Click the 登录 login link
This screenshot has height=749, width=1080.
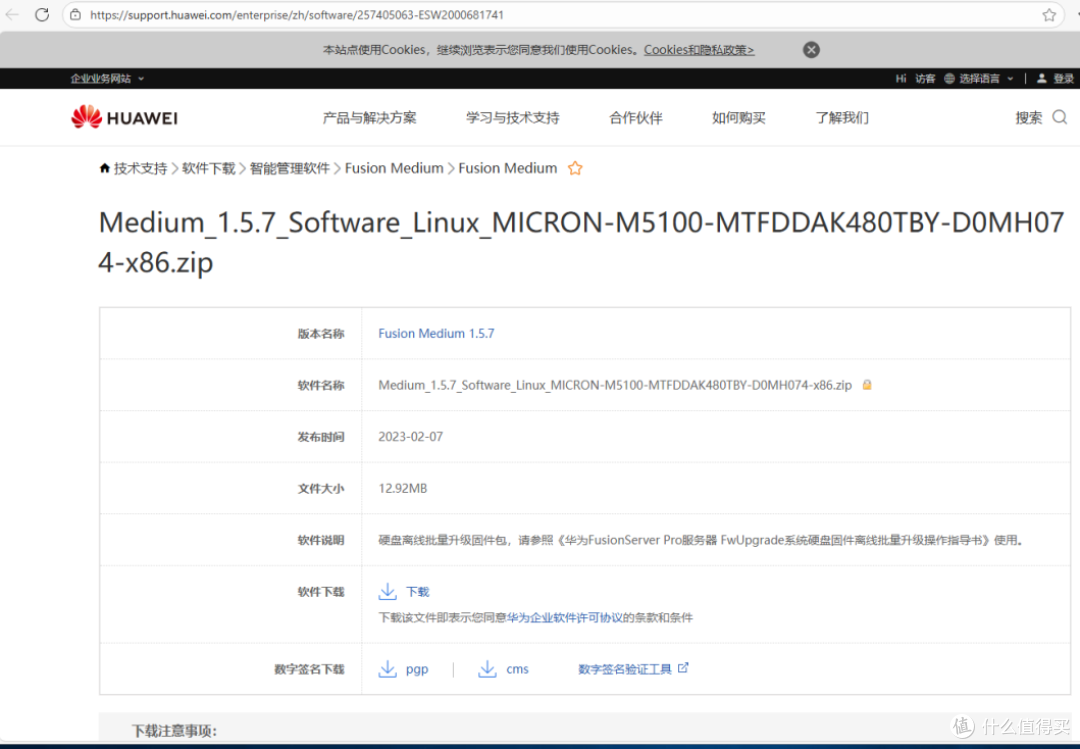click(1063, 79)
